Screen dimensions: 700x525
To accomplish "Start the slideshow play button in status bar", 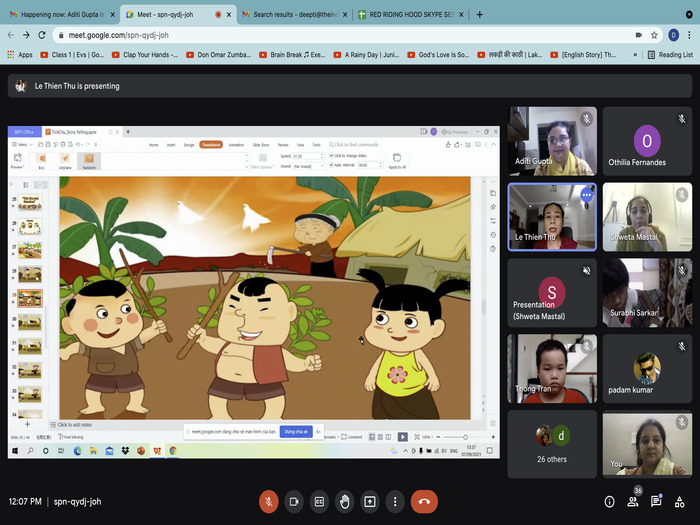I will pyautogui.click(x=403, y=437).
